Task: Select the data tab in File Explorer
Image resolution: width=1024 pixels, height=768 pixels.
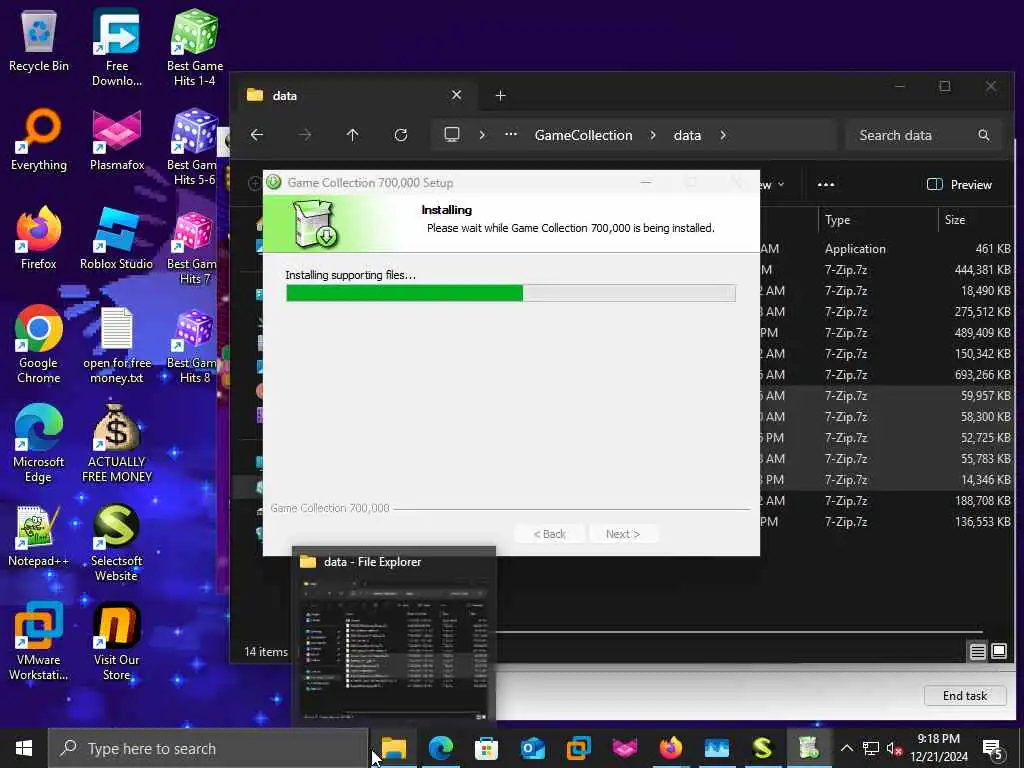Action: 353,95
